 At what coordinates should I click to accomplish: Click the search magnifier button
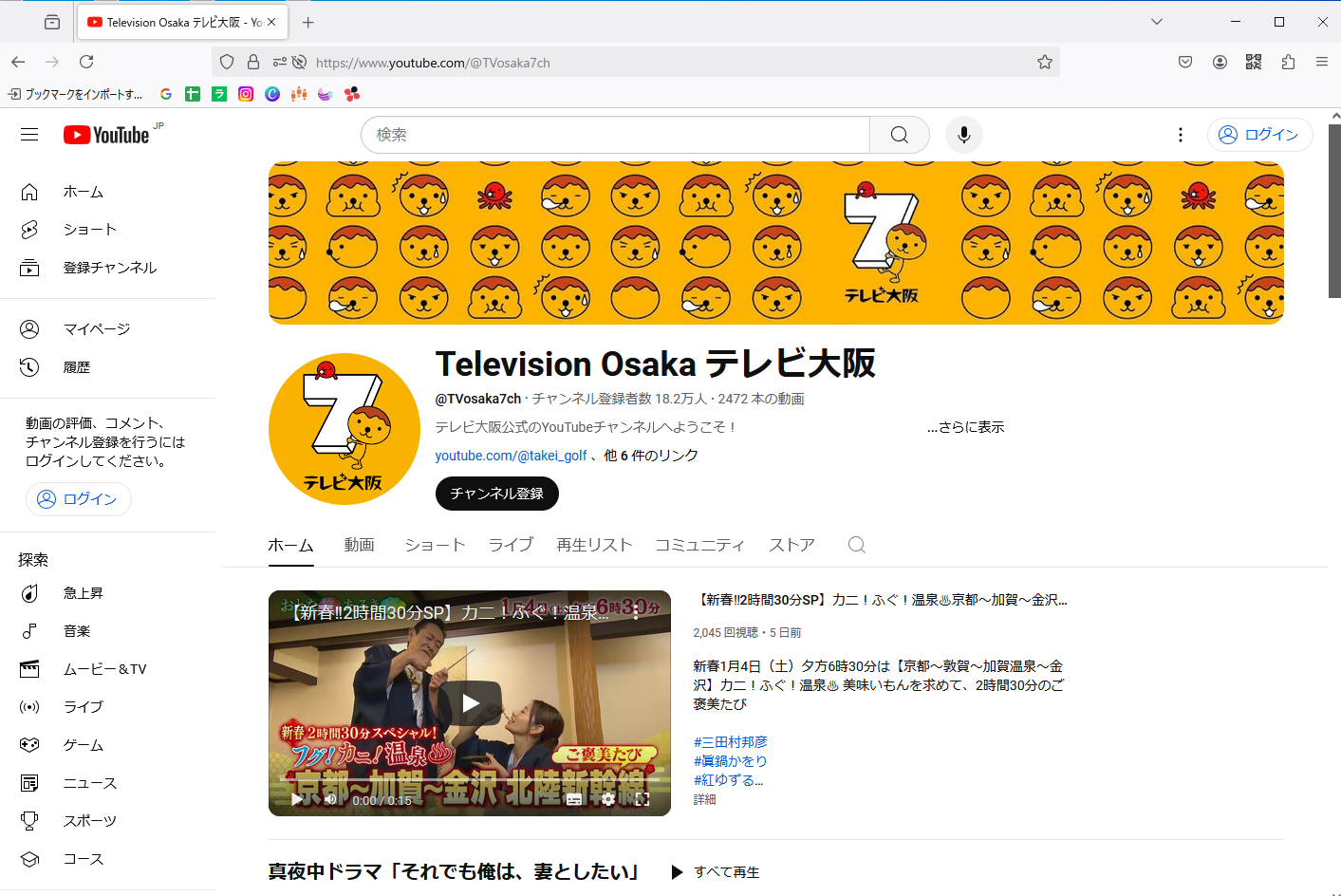point(900,135)
